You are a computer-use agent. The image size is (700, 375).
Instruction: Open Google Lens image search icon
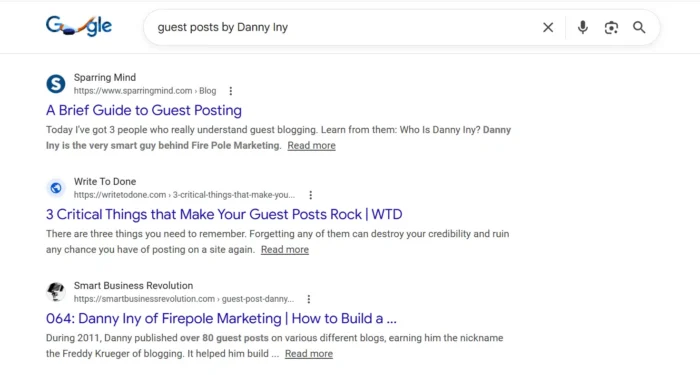(611, 27)
